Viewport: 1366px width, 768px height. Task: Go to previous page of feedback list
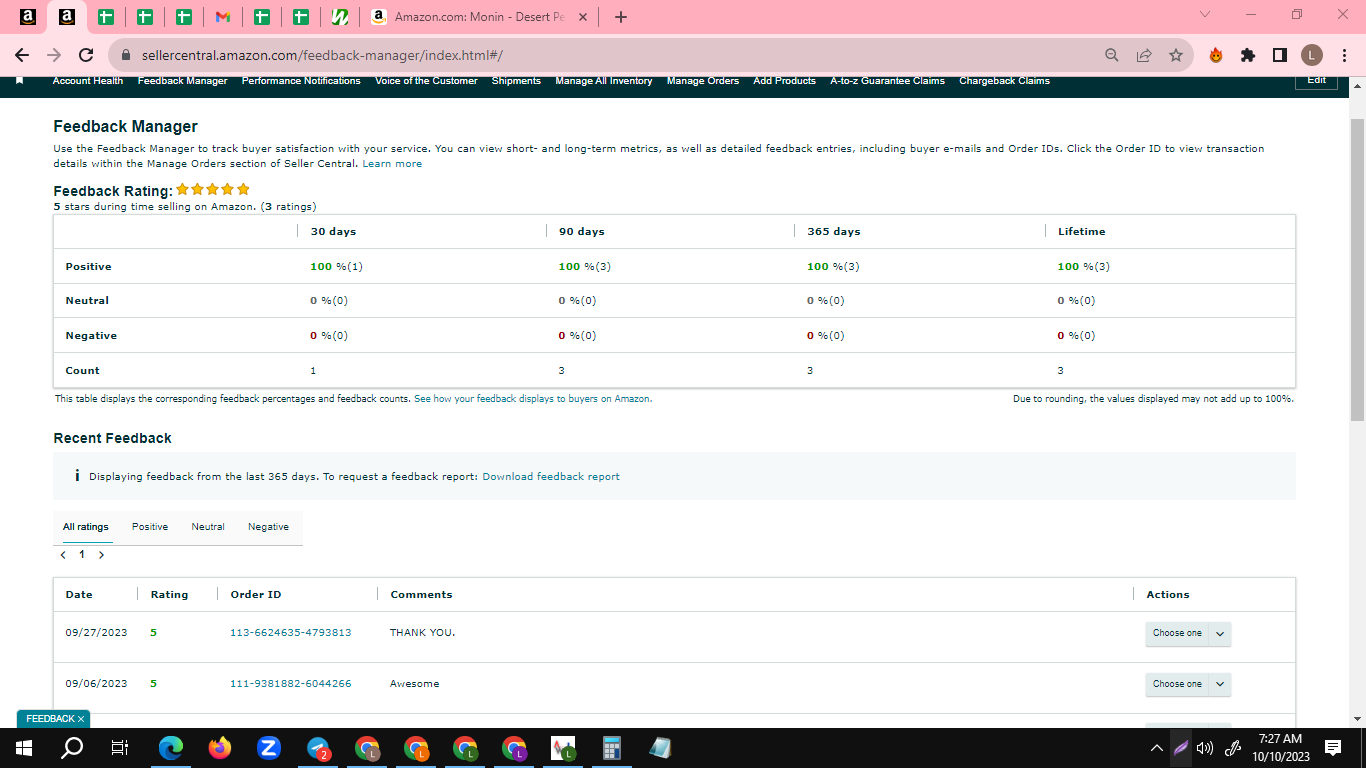click(63, 554)
